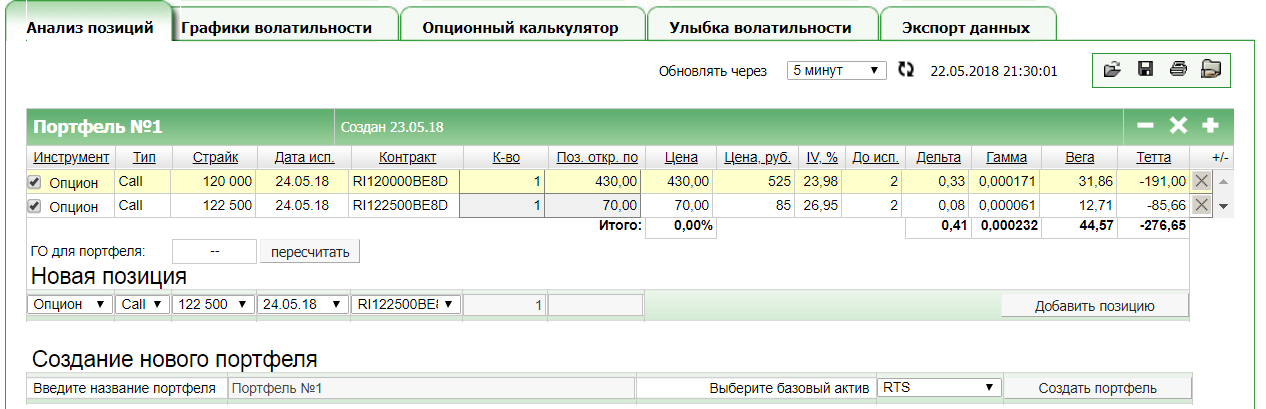
Task: Delete Портфель №1 with the white X icon
Action: click(1178, 126)
